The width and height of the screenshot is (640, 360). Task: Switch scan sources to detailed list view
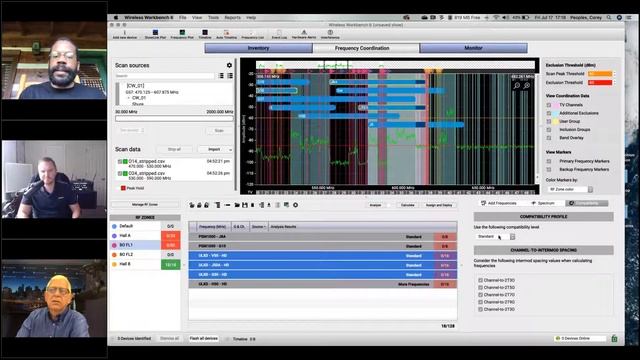click(230, 76)
